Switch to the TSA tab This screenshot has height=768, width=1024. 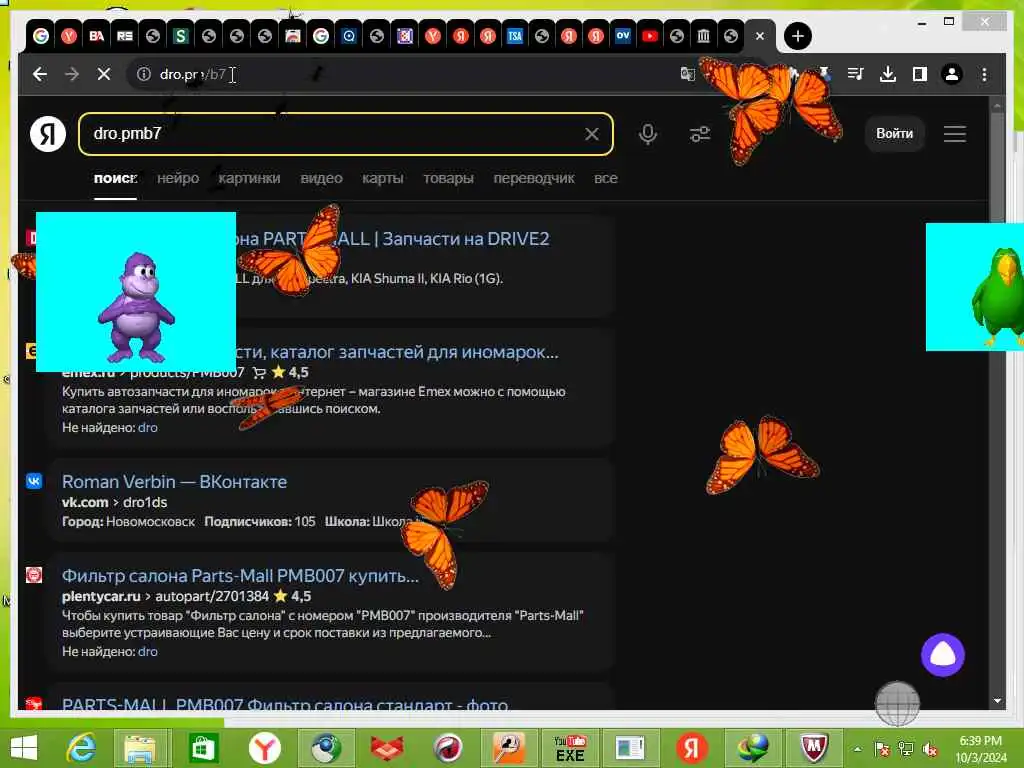click(515, 36)
